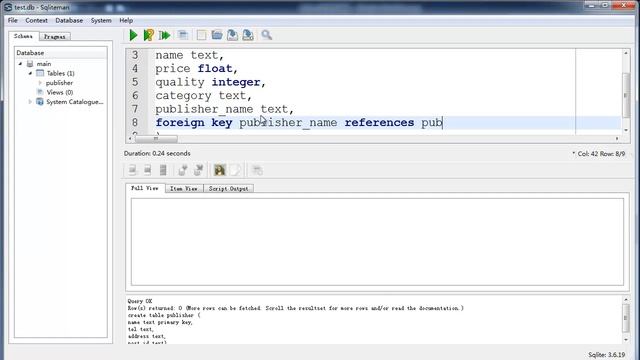Click editor horizontal scroll right arrow
The width and height of the screenshot is (640, 360).
(x=617, y=139)
